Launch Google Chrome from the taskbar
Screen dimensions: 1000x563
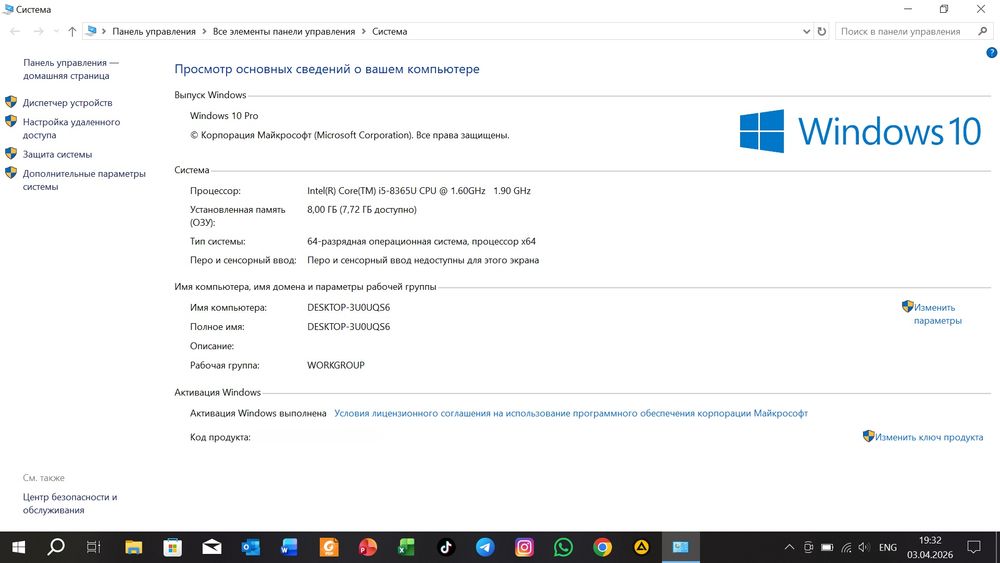602,547
